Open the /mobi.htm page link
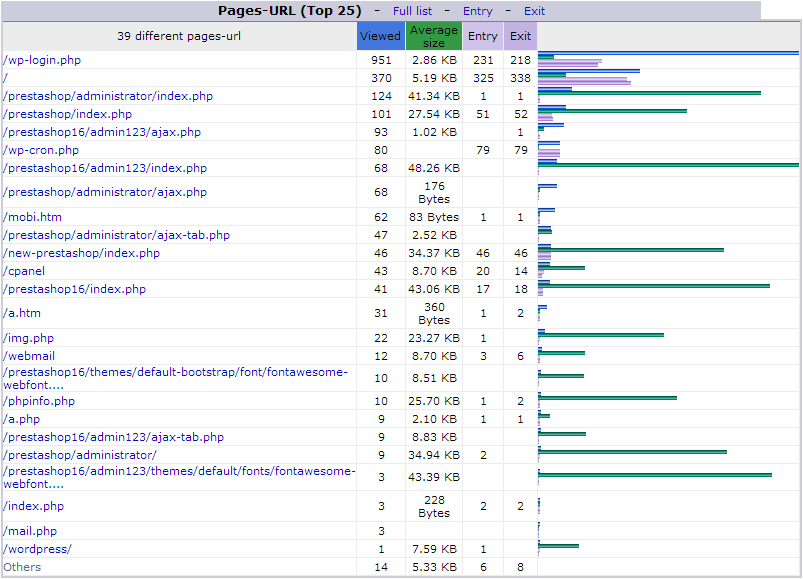 point(32,217)
